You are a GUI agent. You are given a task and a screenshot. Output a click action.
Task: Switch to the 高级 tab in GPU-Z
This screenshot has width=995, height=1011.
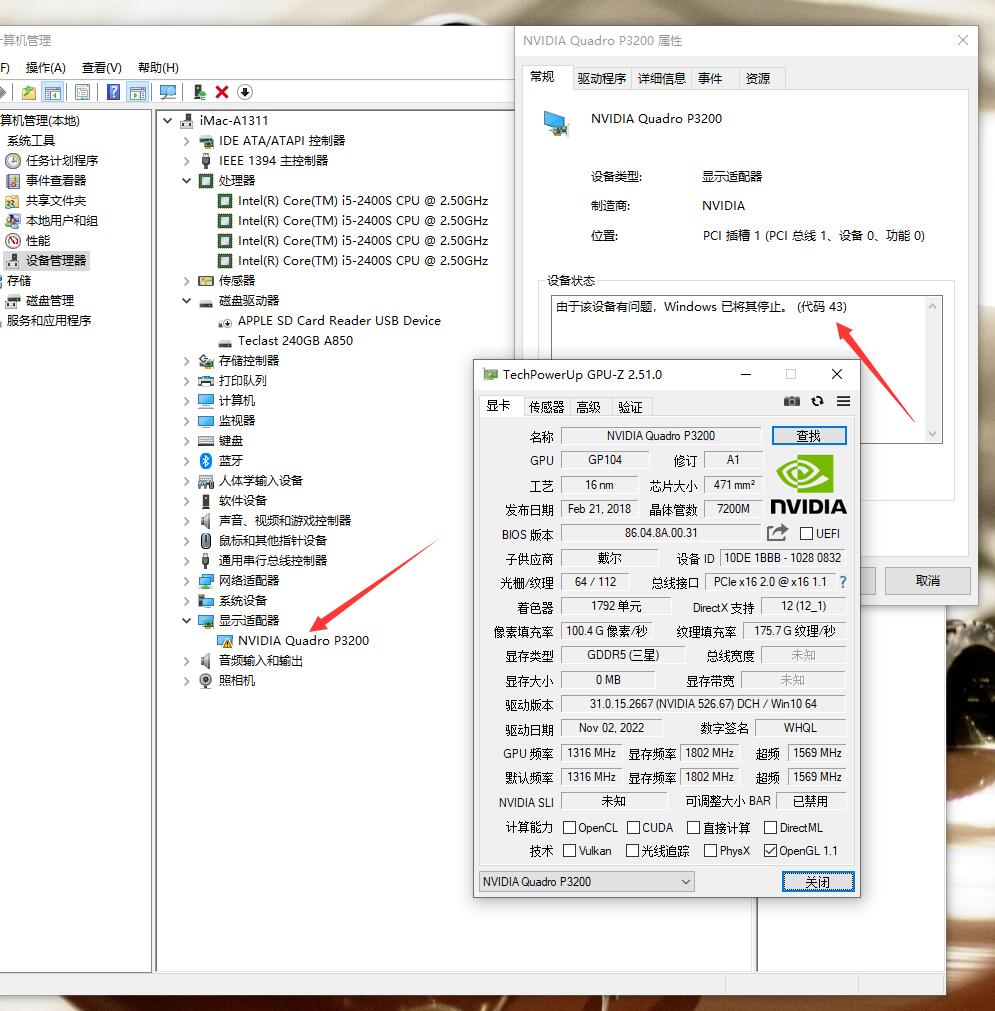point(588,407)
